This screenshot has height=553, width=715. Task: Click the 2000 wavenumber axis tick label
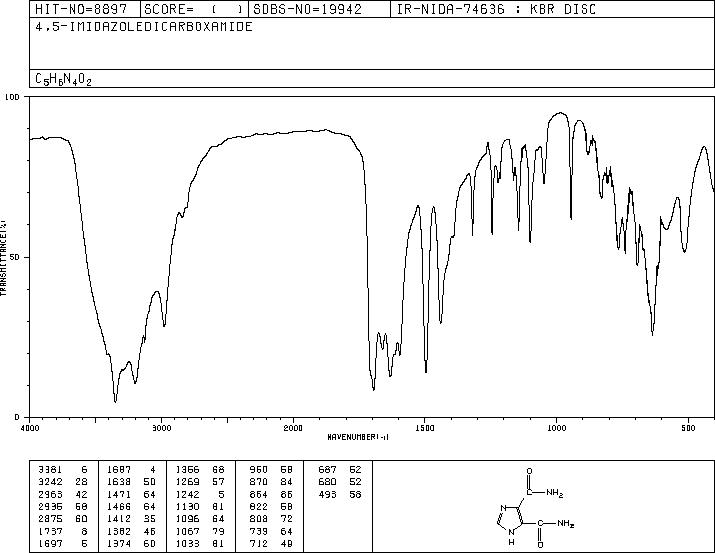pyautogui.click(x=293, y=428)
